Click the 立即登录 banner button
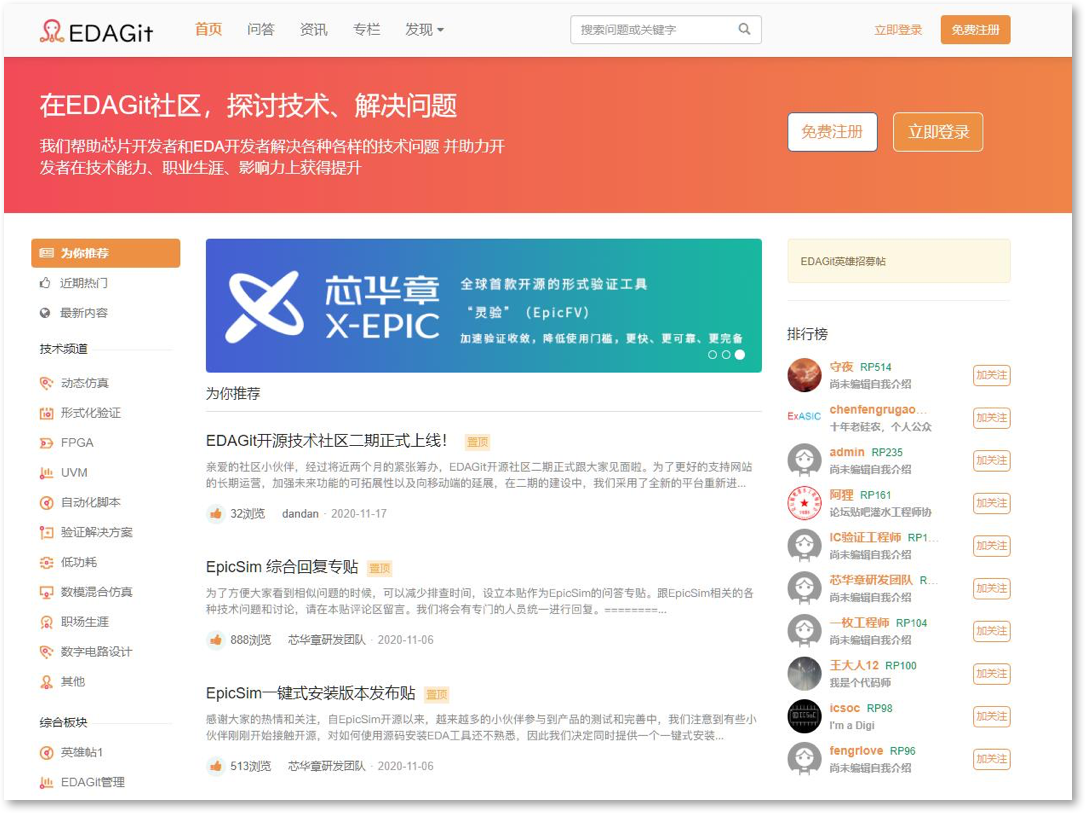 (938, 131)
